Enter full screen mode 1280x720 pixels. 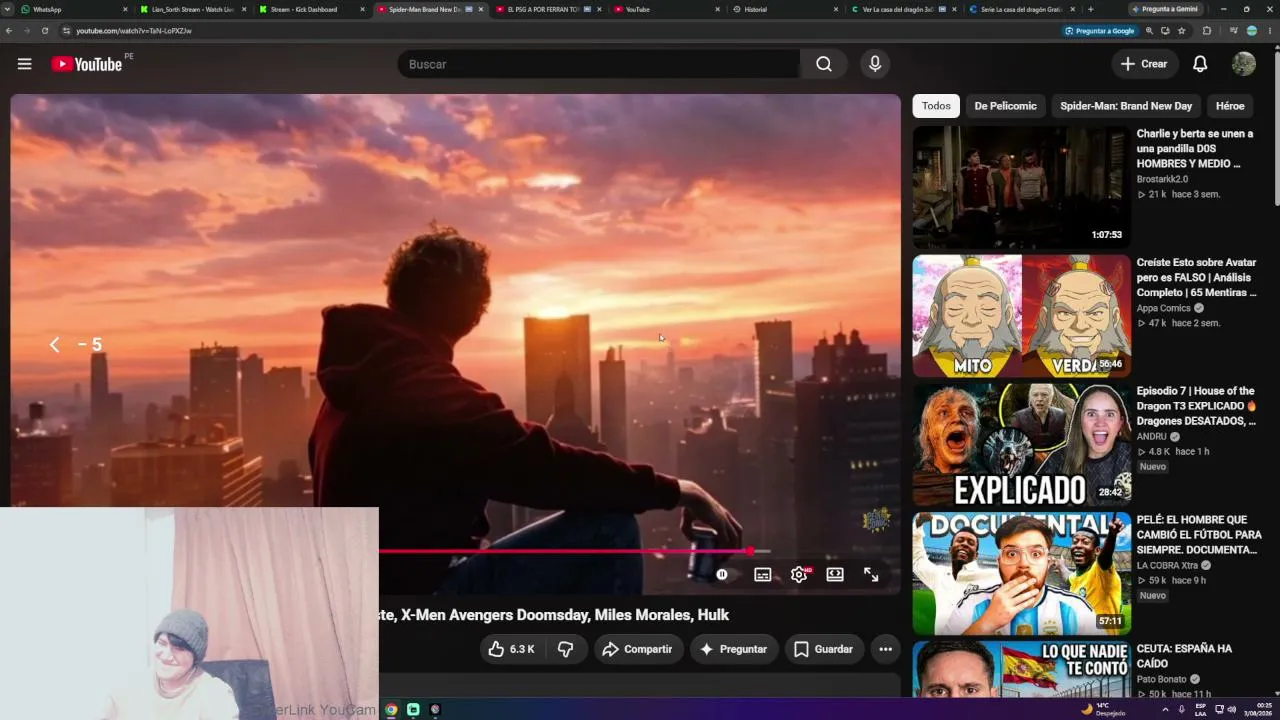click(x=871, y=575)
